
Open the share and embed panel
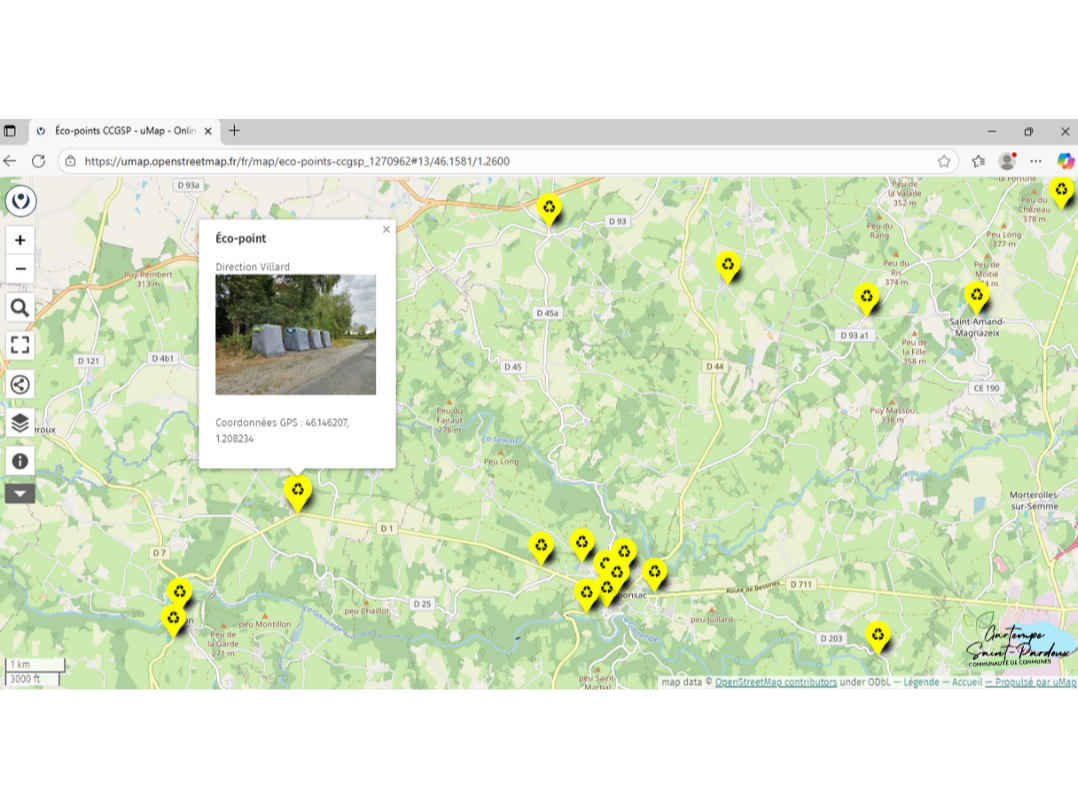click(20, 385)
